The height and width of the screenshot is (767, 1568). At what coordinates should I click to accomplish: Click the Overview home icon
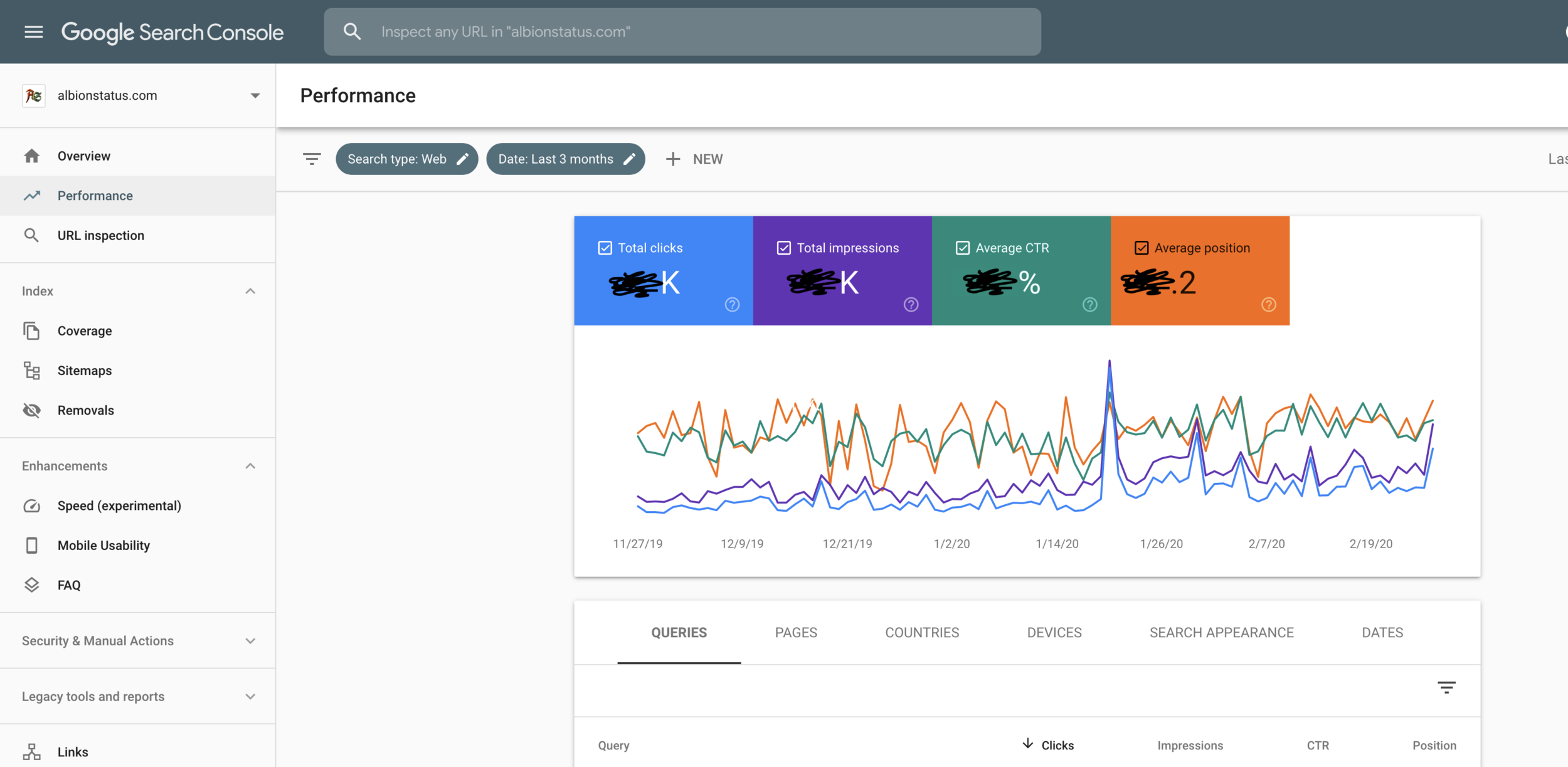(x=32, y=156)
